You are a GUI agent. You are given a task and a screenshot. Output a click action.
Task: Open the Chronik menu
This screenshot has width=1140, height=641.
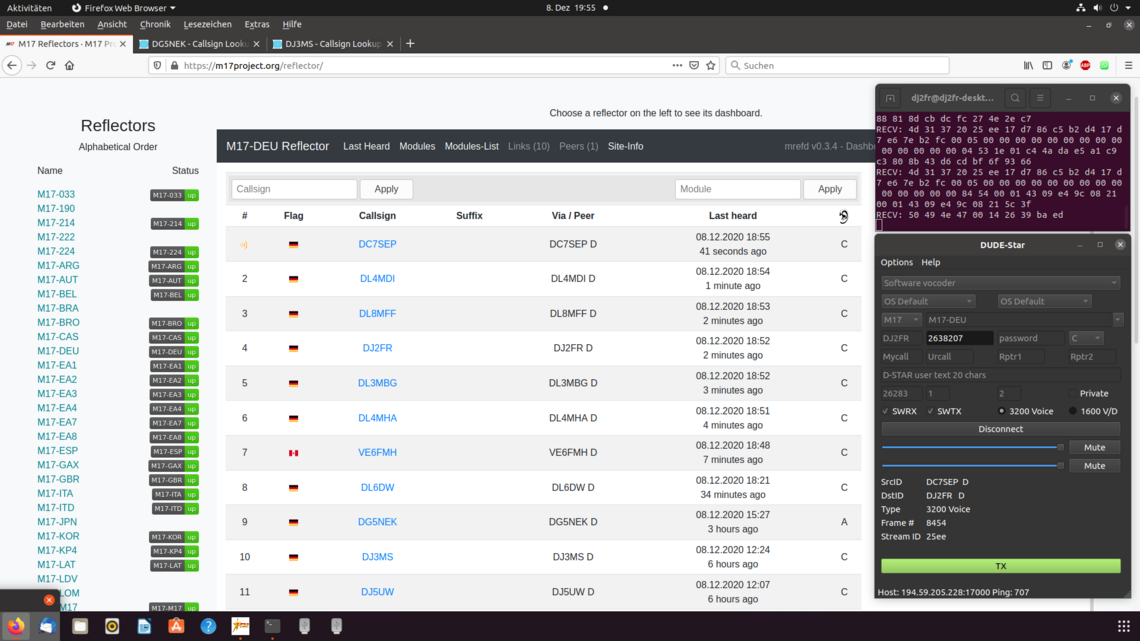tap(155, 24)
